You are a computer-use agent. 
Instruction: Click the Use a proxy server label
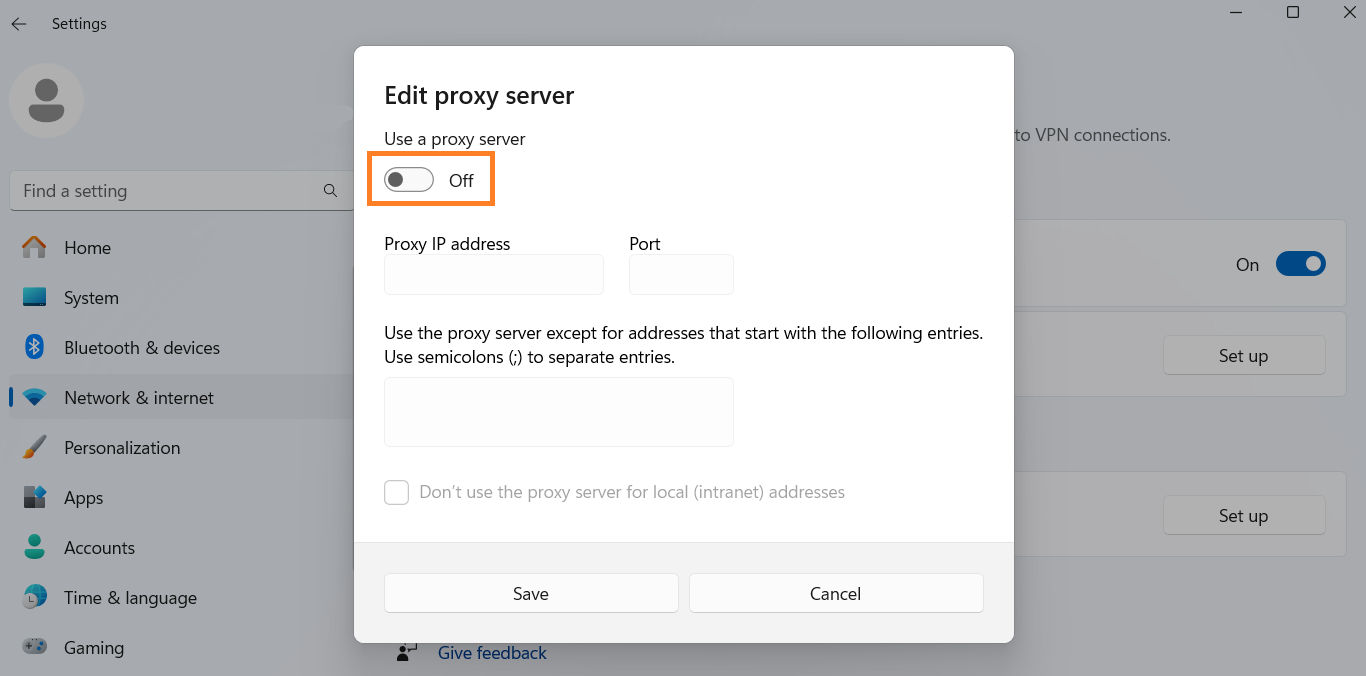(455, 139)
